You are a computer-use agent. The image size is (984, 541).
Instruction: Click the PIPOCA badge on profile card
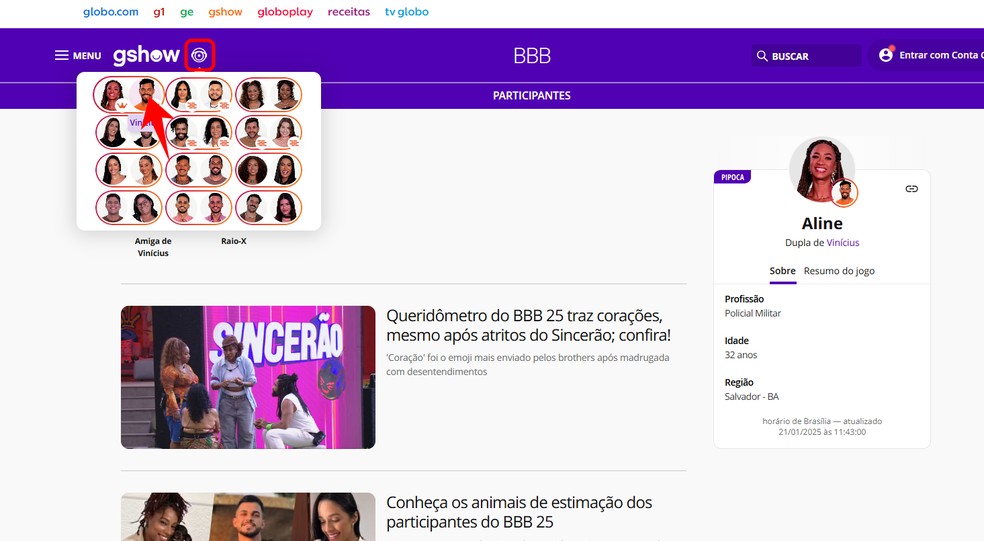[732, 177]
